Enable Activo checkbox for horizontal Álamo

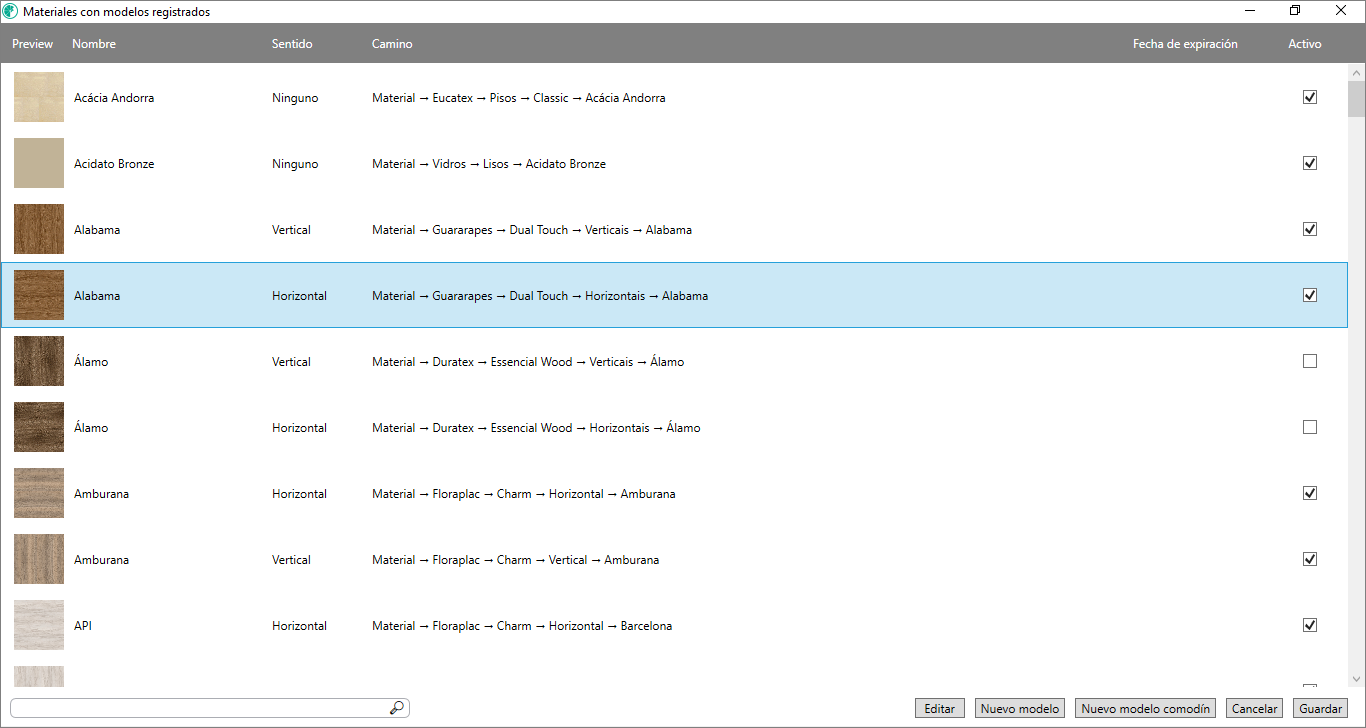point(1309,427)
